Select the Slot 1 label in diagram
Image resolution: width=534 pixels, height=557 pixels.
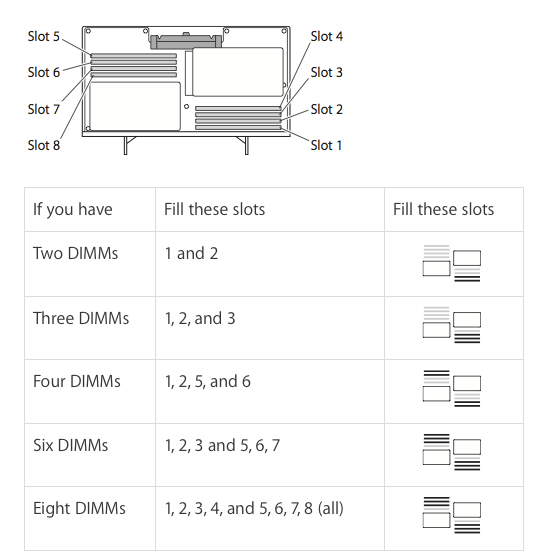click(326, 145)
